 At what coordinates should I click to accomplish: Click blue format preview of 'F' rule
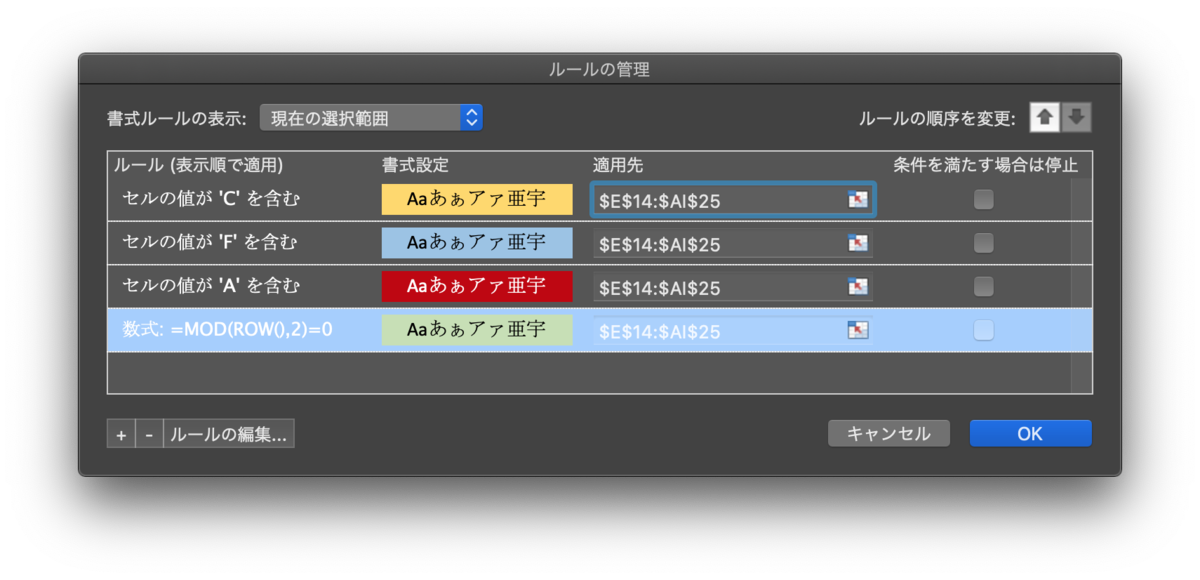[x=477, y=242]
